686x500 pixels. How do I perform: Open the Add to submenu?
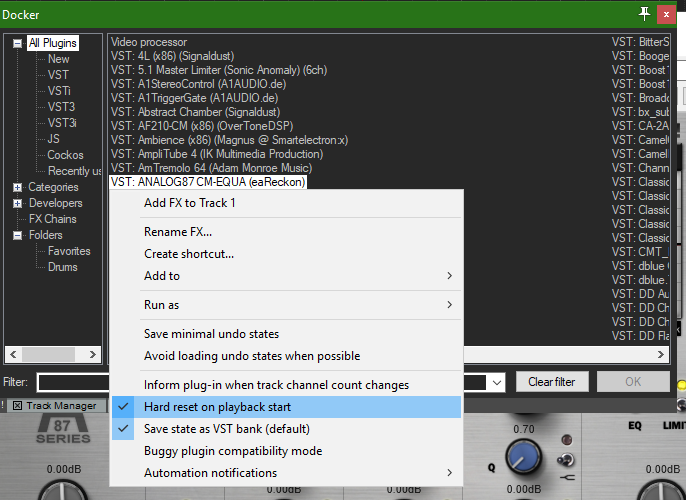tap(287, 276)
